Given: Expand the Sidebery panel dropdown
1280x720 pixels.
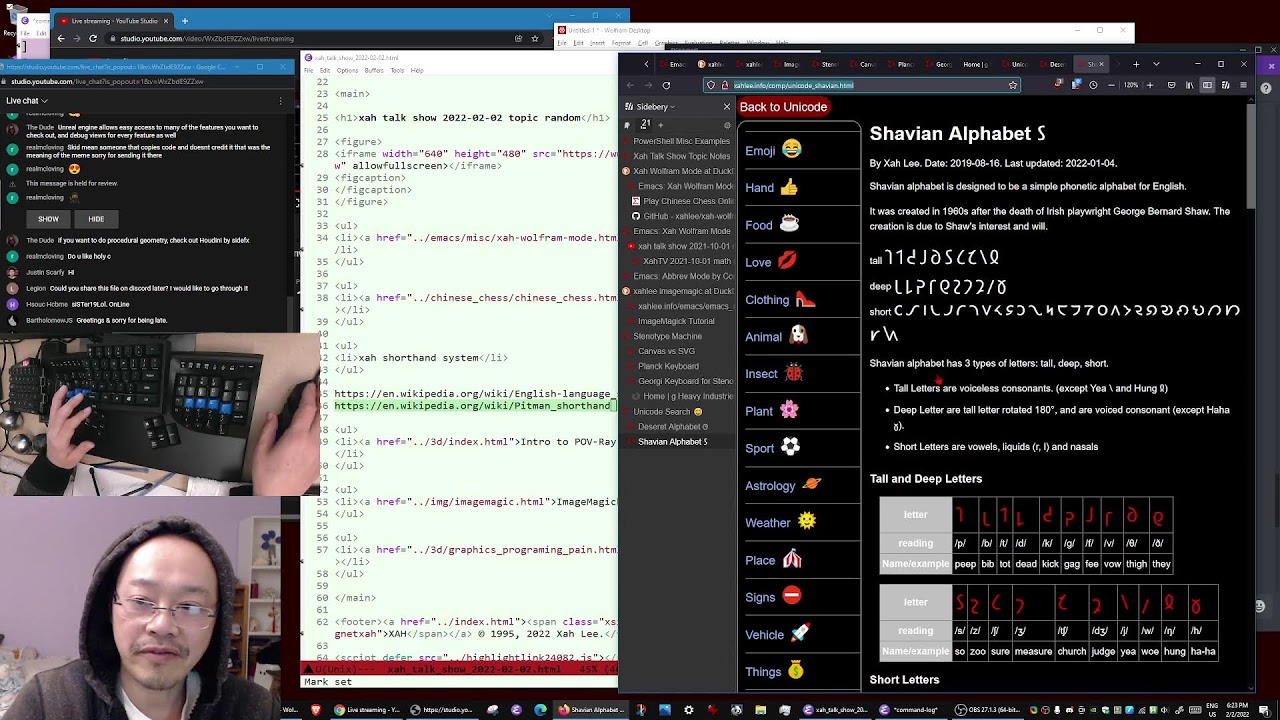Looking at the screenshot, I should pyautogui.click(x=655, y=107).
